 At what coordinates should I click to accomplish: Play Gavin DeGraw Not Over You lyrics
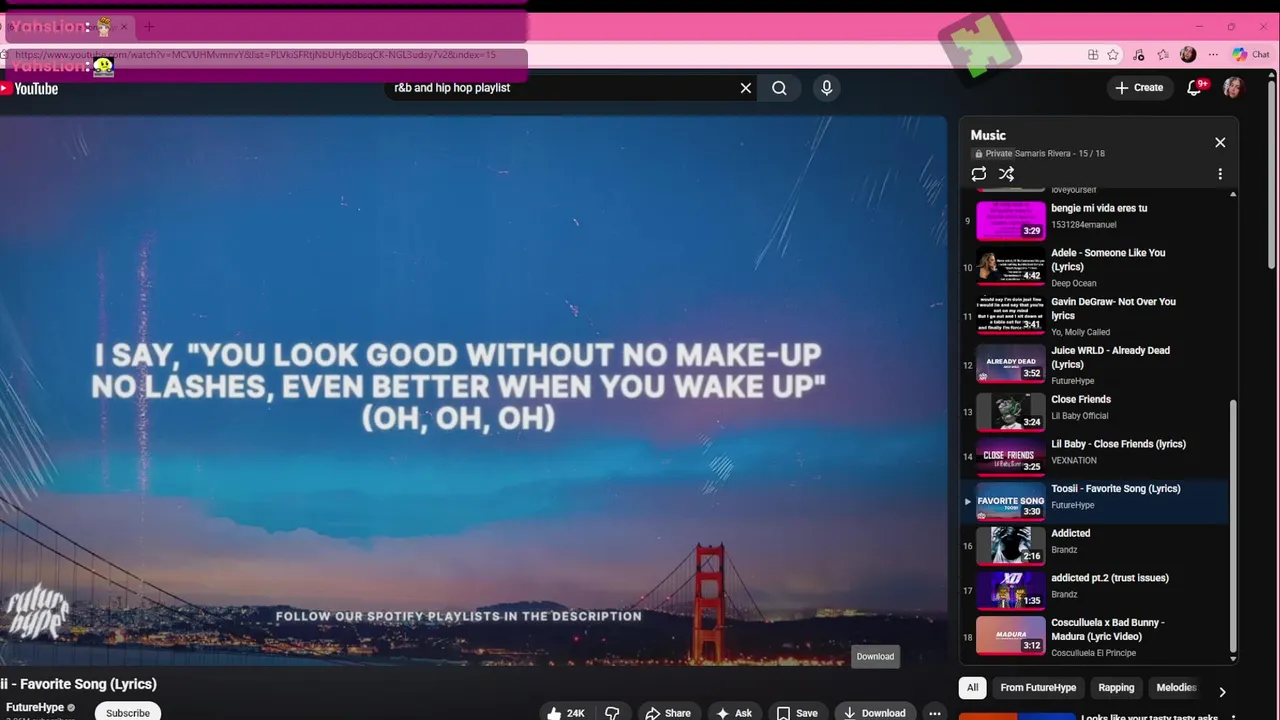point(1094,316)
